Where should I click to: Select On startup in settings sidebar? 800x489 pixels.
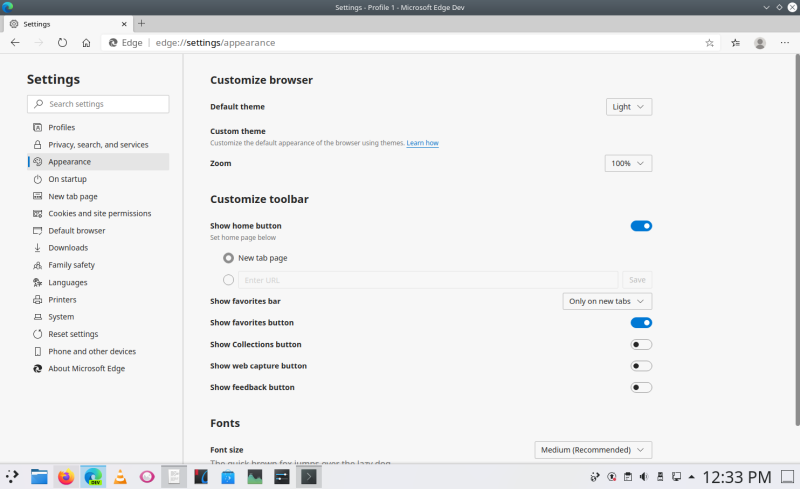pos(98,179)
